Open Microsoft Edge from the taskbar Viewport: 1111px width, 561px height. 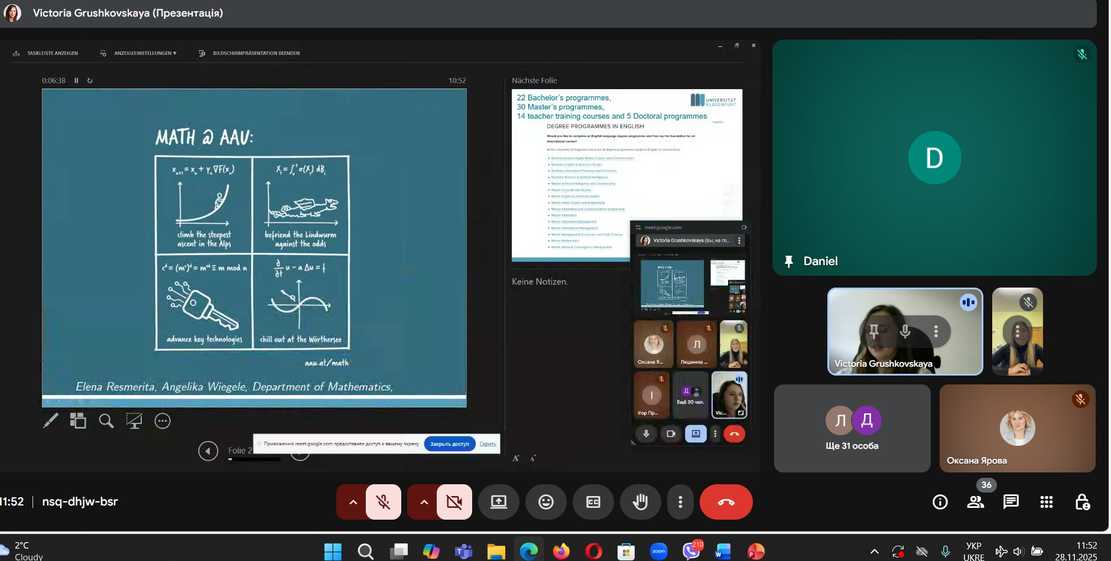(x=528, y=551)
